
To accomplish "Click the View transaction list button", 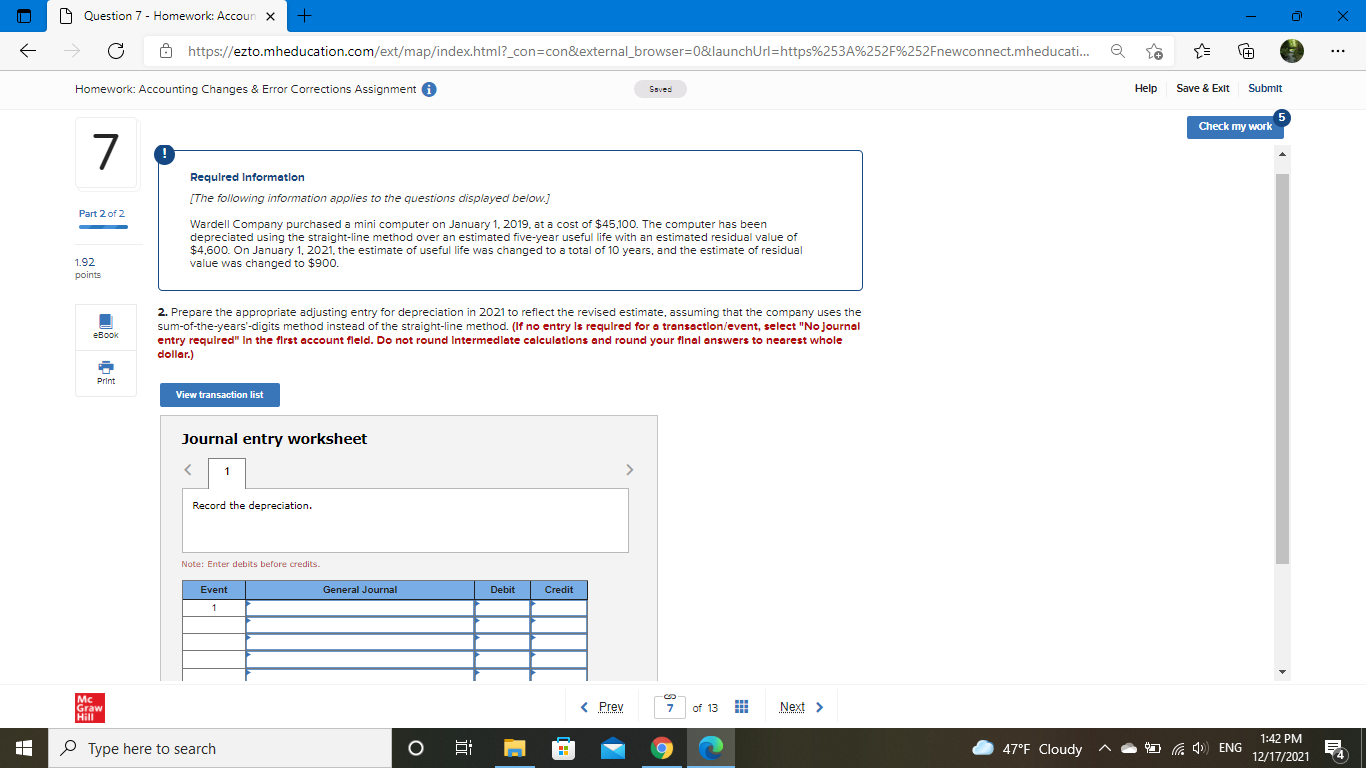I will coord(219,395).
